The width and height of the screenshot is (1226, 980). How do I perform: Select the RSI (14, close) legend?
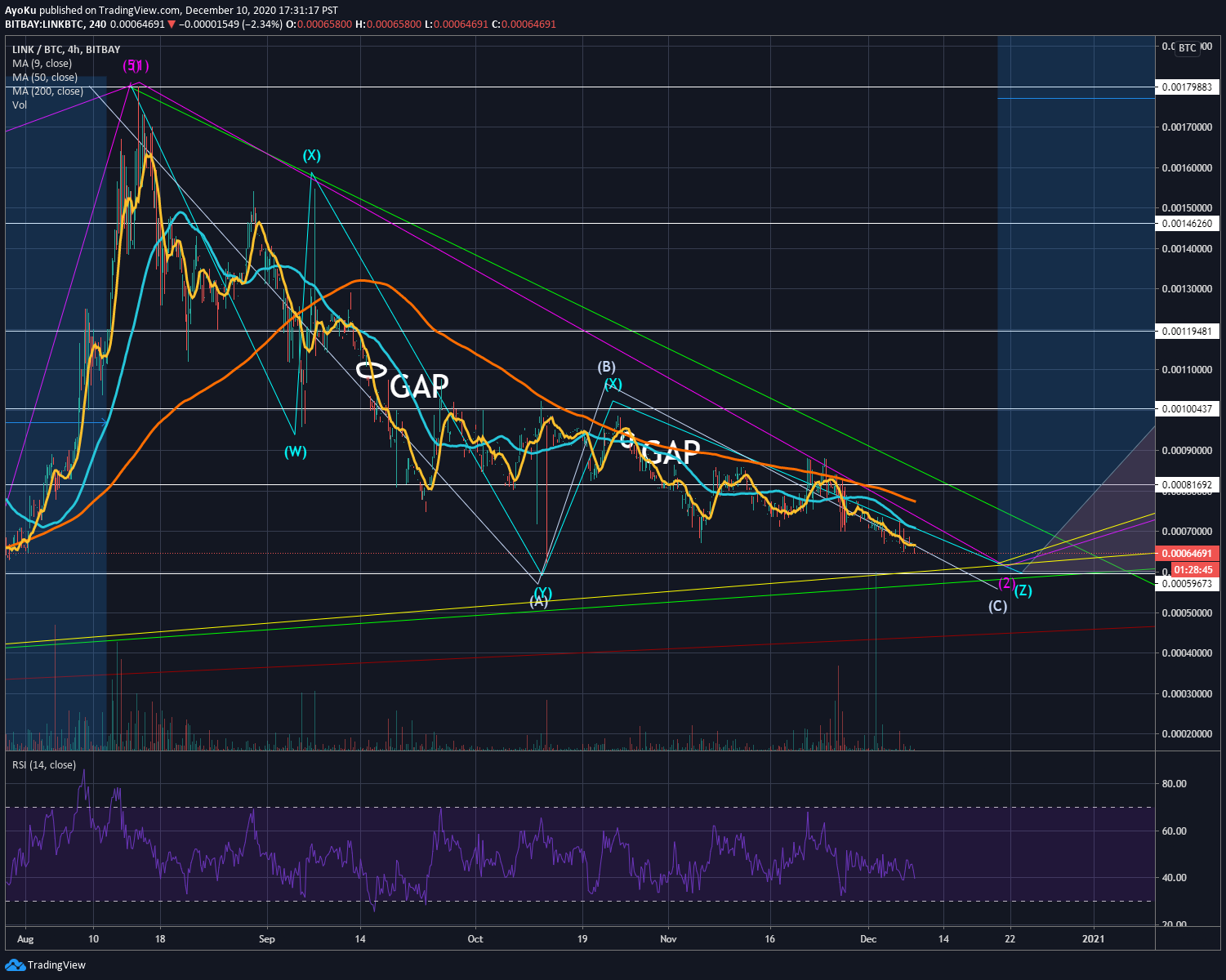[x=44, y=765]
